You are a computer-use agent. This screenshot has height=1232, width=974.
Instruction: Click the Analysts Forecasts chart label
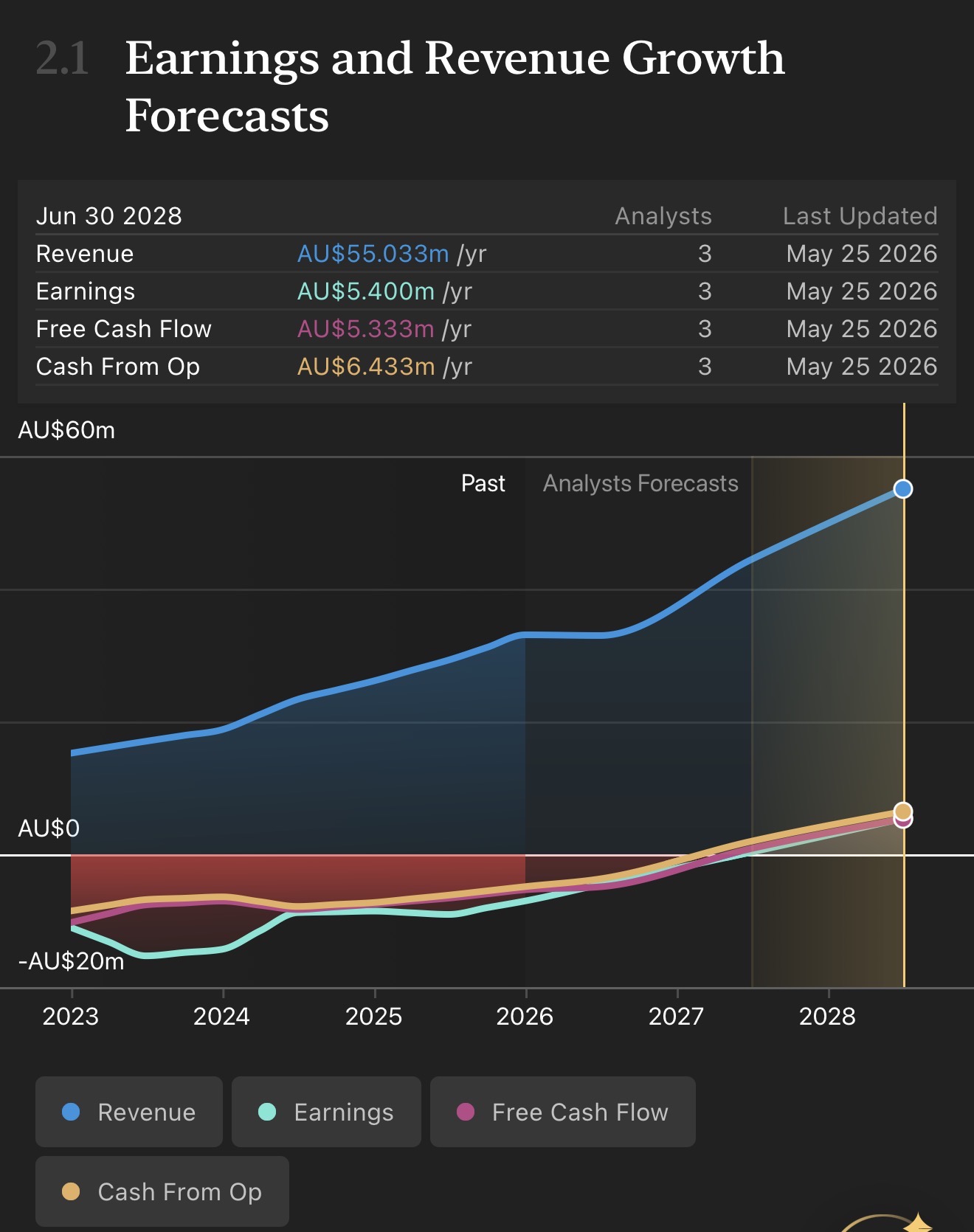tap(640, 483)
